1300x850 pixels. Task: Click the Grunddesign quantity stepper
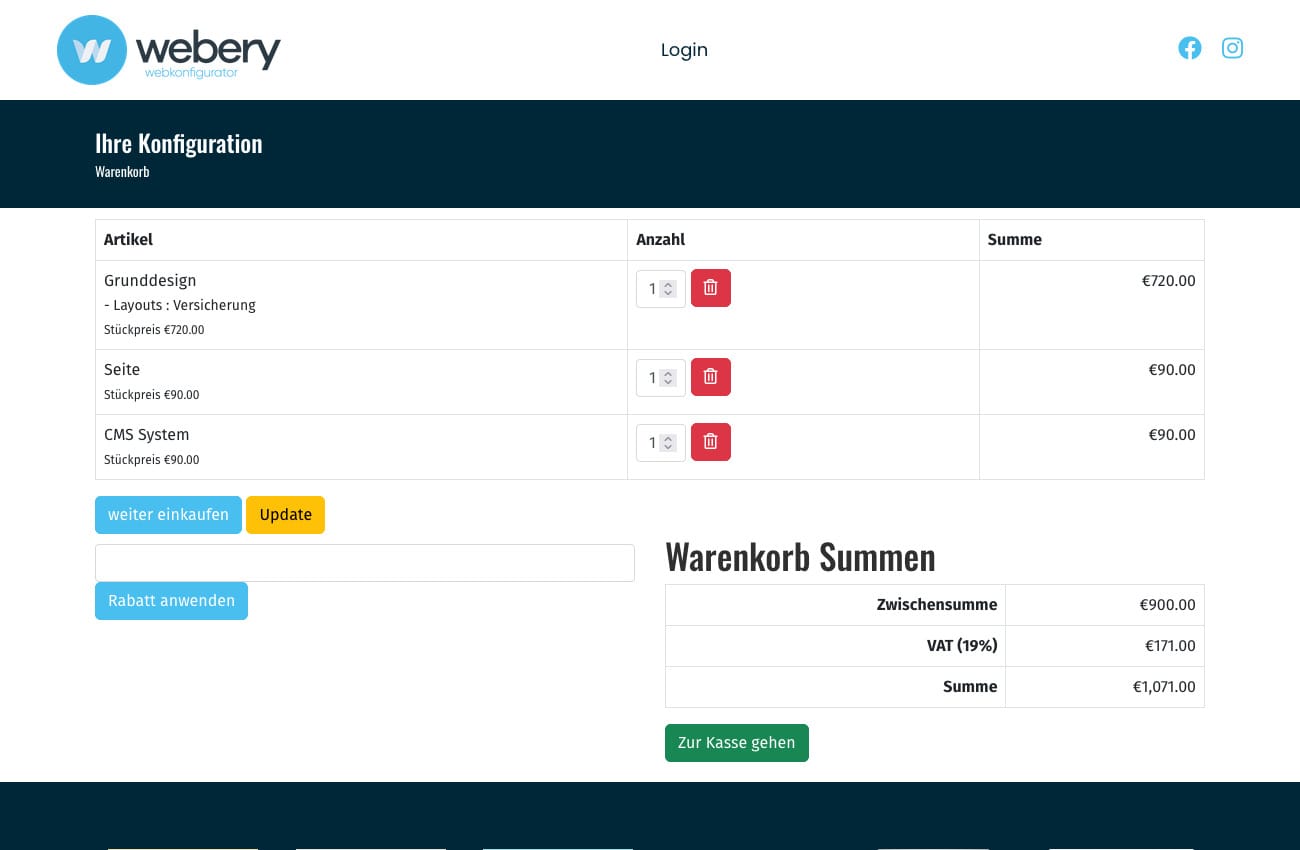[661, 289]
